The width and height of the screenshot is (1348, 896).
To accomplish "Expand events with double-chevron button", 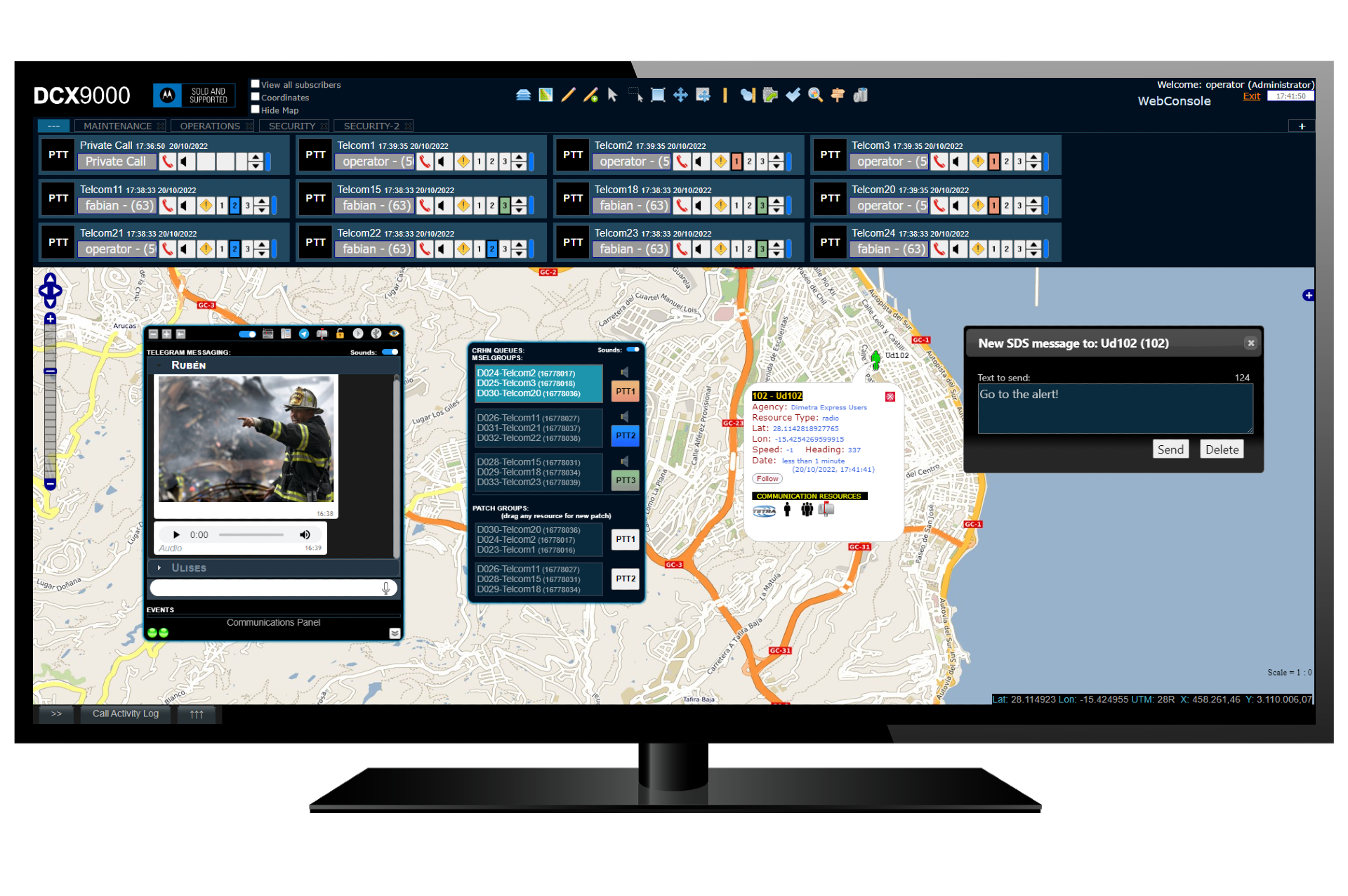I will click(x=395, y=633).
